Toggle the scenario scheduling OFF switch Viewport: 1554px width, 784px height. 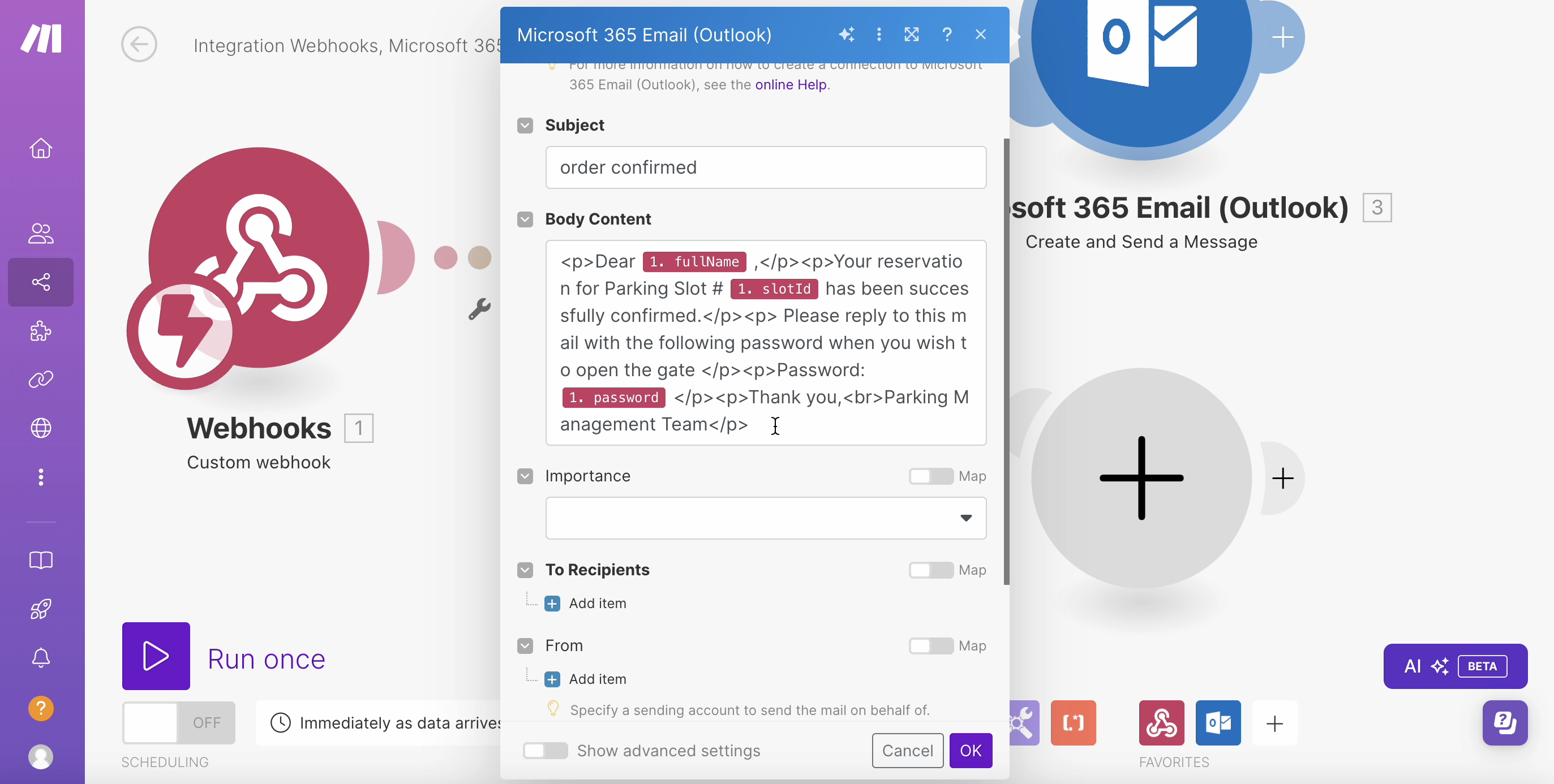[x=179, y=722]
